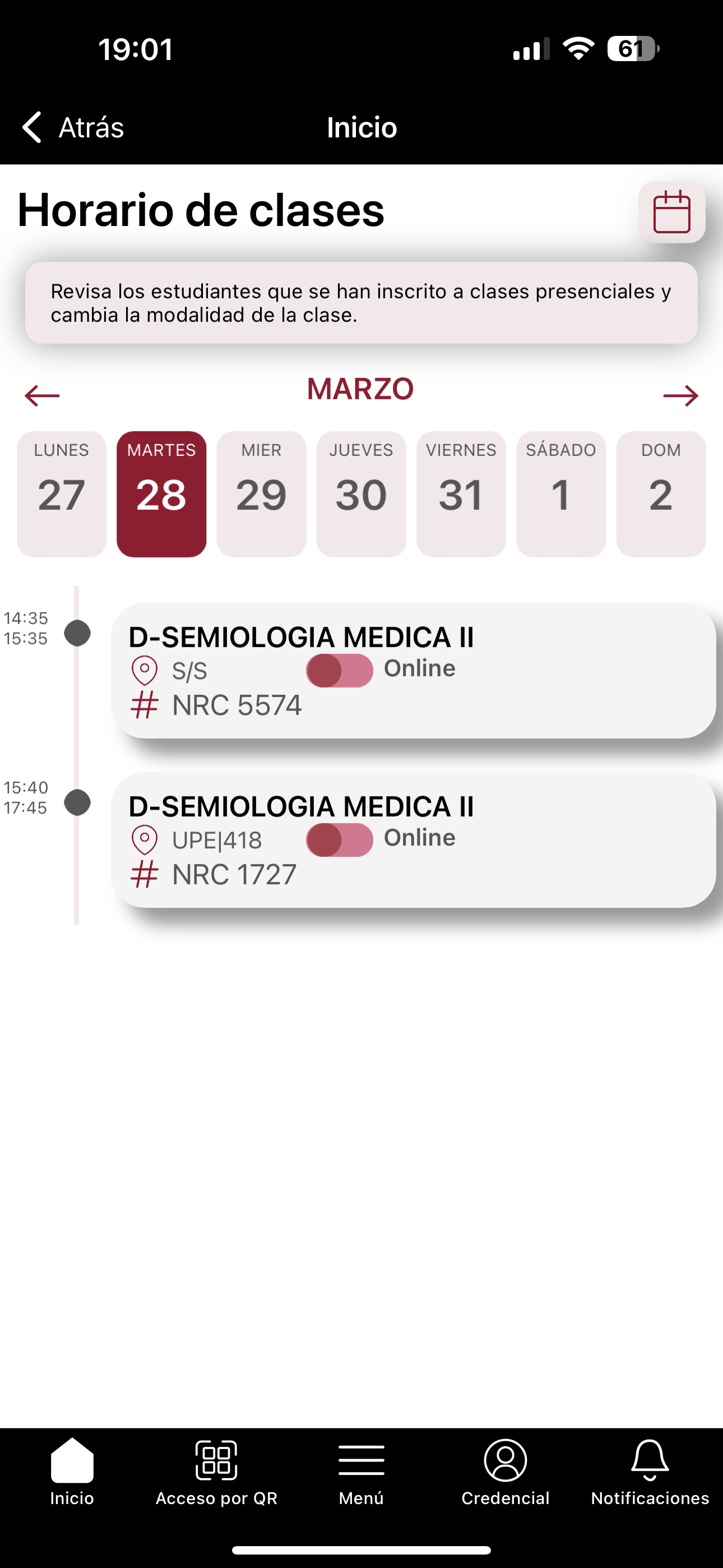Select Jueves 30 day tab
This screenshot has width=723, height=1568.
tap(361, 494)
